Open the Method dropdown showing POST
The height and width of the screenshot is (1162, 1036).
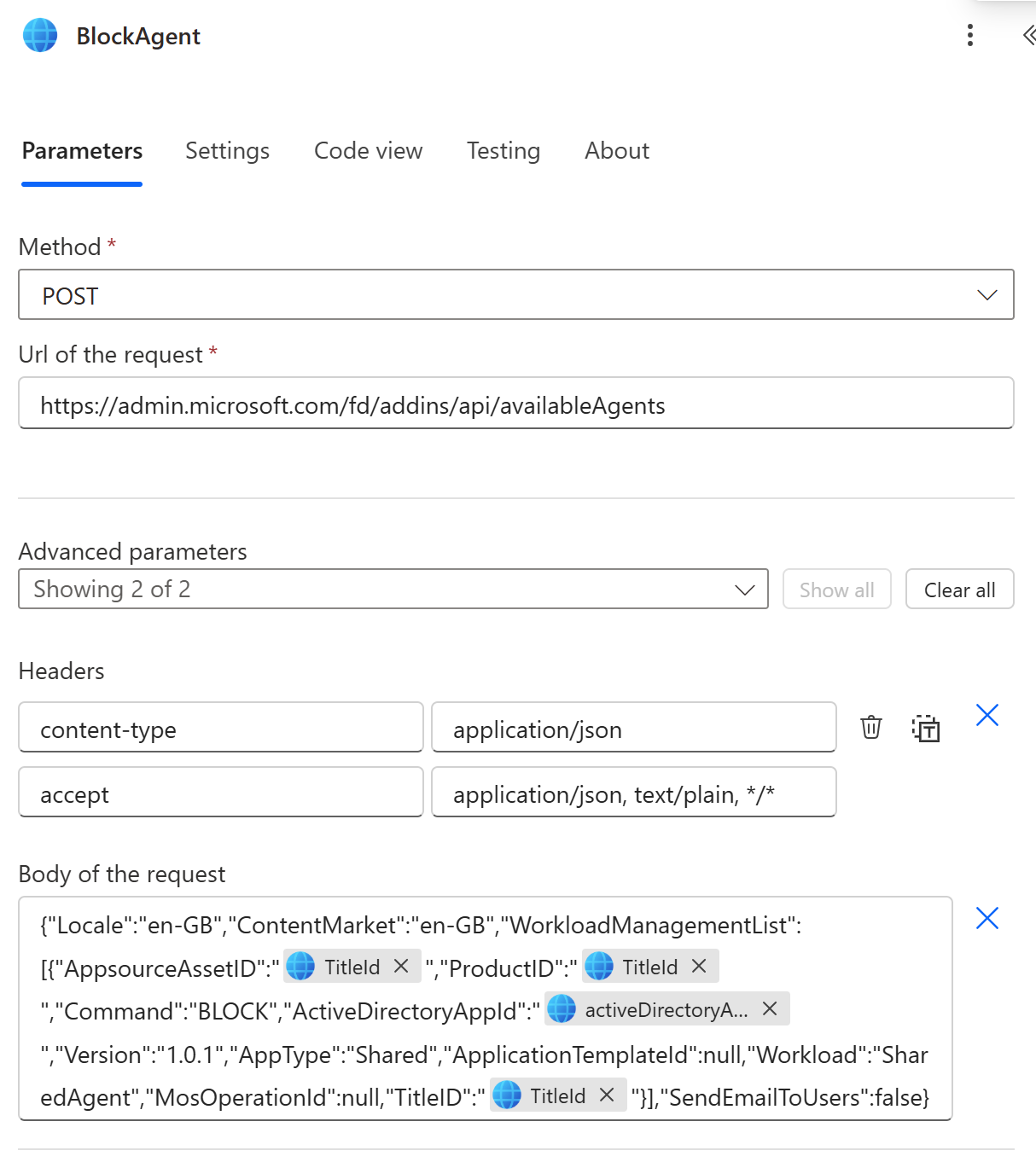click(515, 295)
